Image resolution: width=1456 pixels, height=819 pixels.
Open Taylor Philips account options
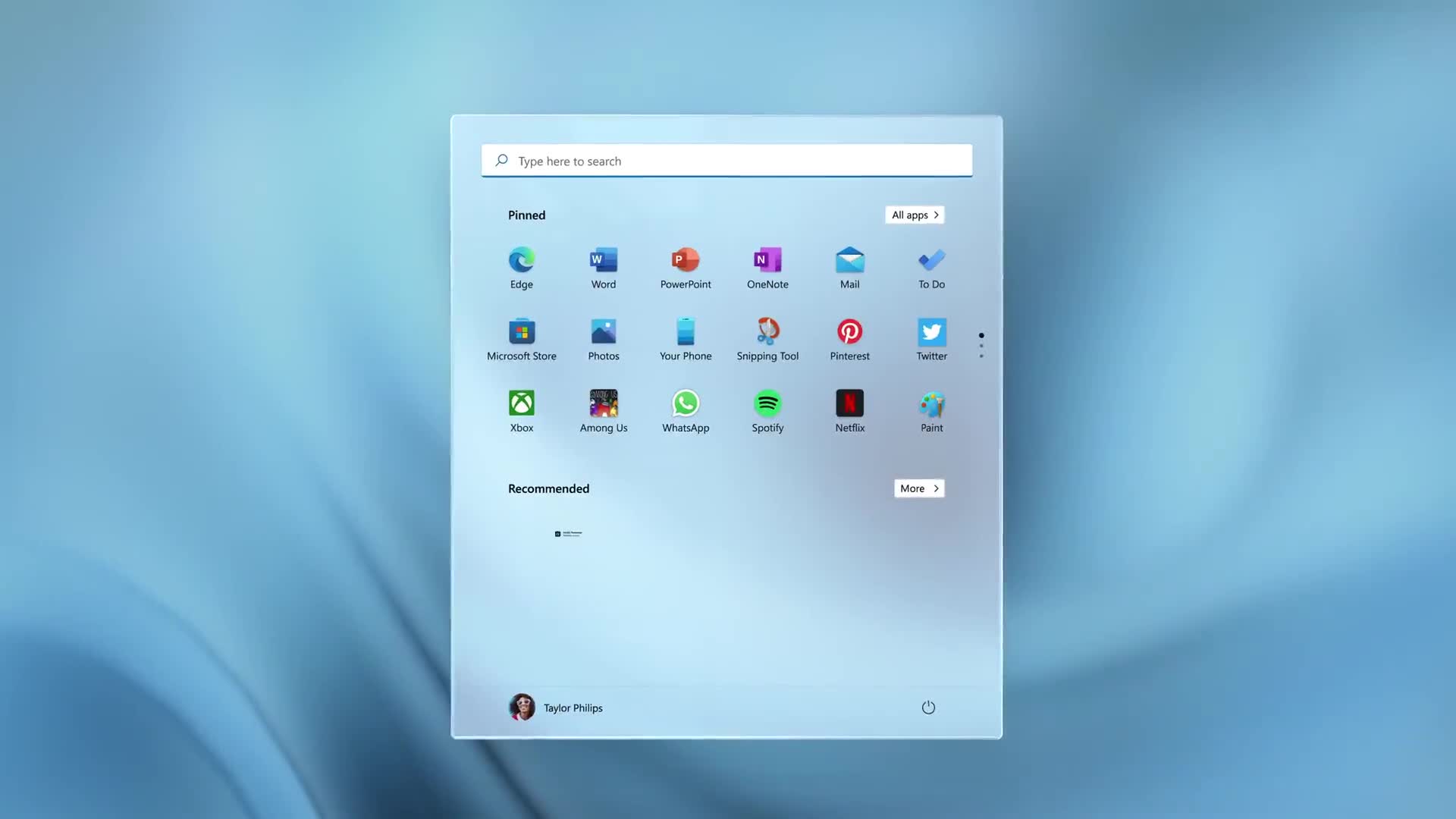(555, 707)
